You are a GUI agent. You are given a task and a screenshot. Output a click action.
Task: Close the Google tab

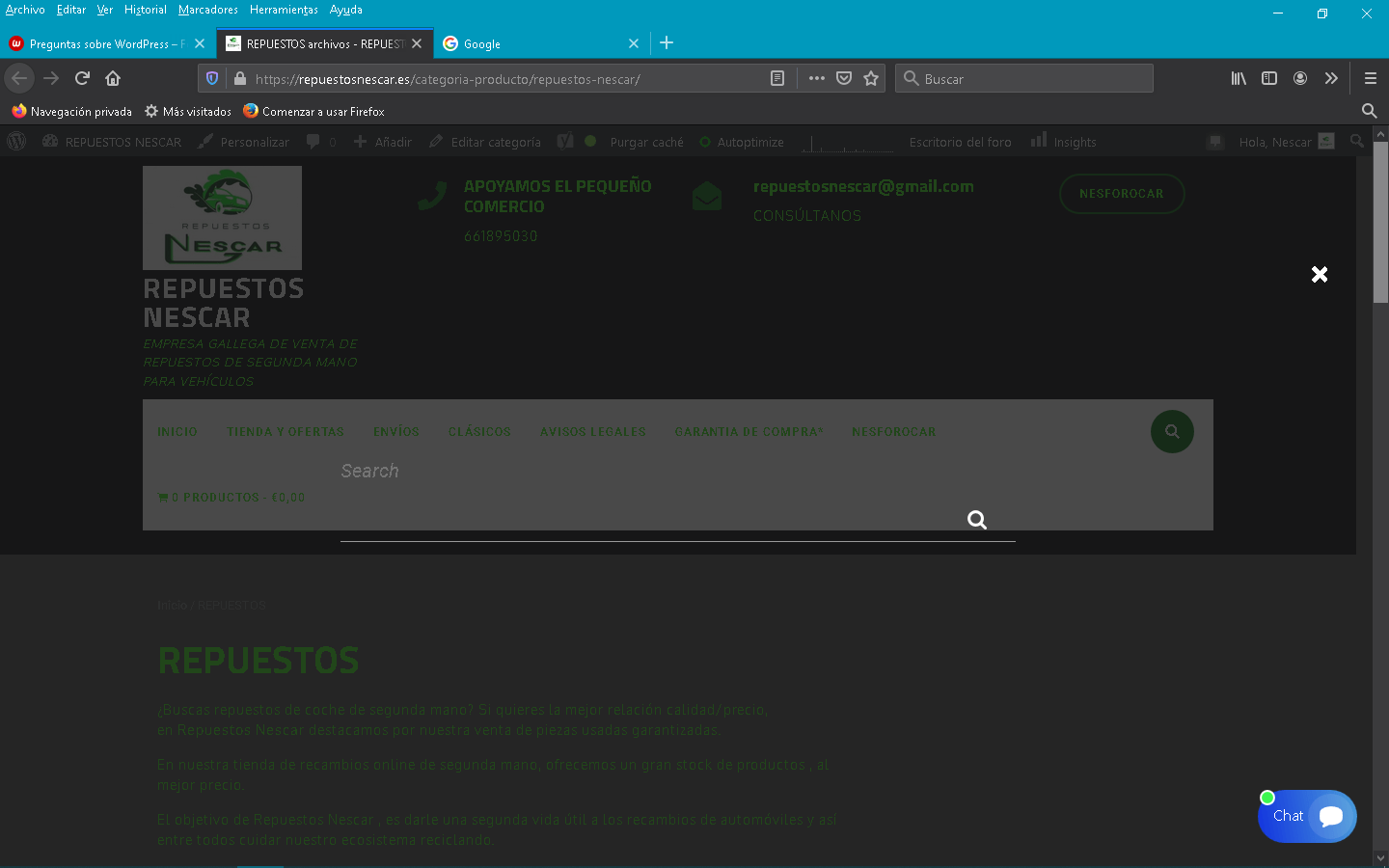click(634, 43)
